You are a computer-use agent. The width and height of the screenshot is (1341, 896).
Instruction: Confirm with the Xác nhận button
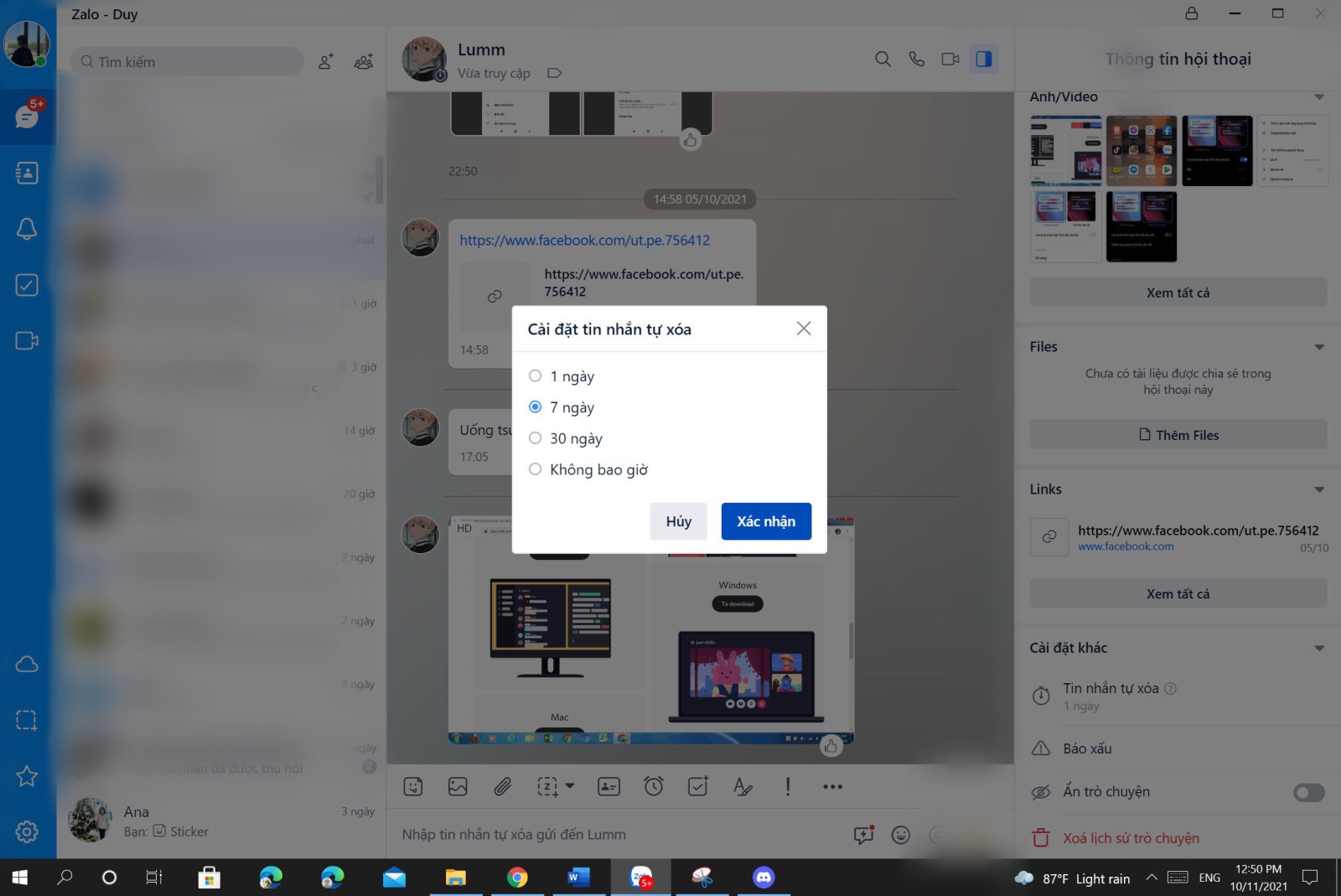766,521
